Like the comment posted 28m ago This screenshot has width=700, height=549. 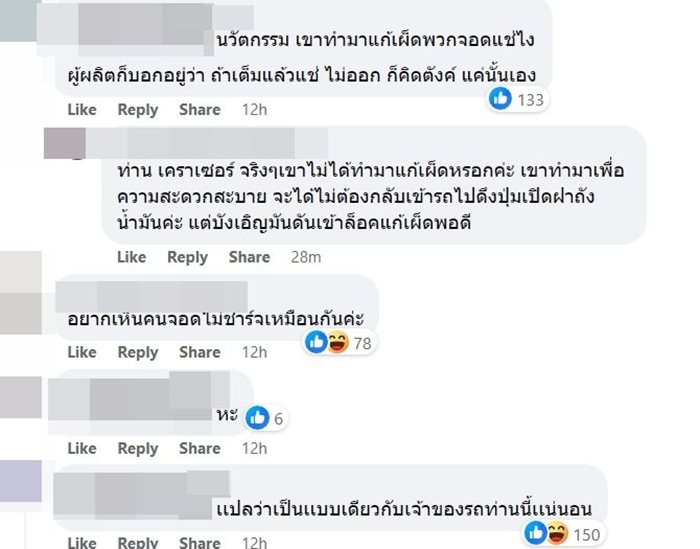pos(132,257)
